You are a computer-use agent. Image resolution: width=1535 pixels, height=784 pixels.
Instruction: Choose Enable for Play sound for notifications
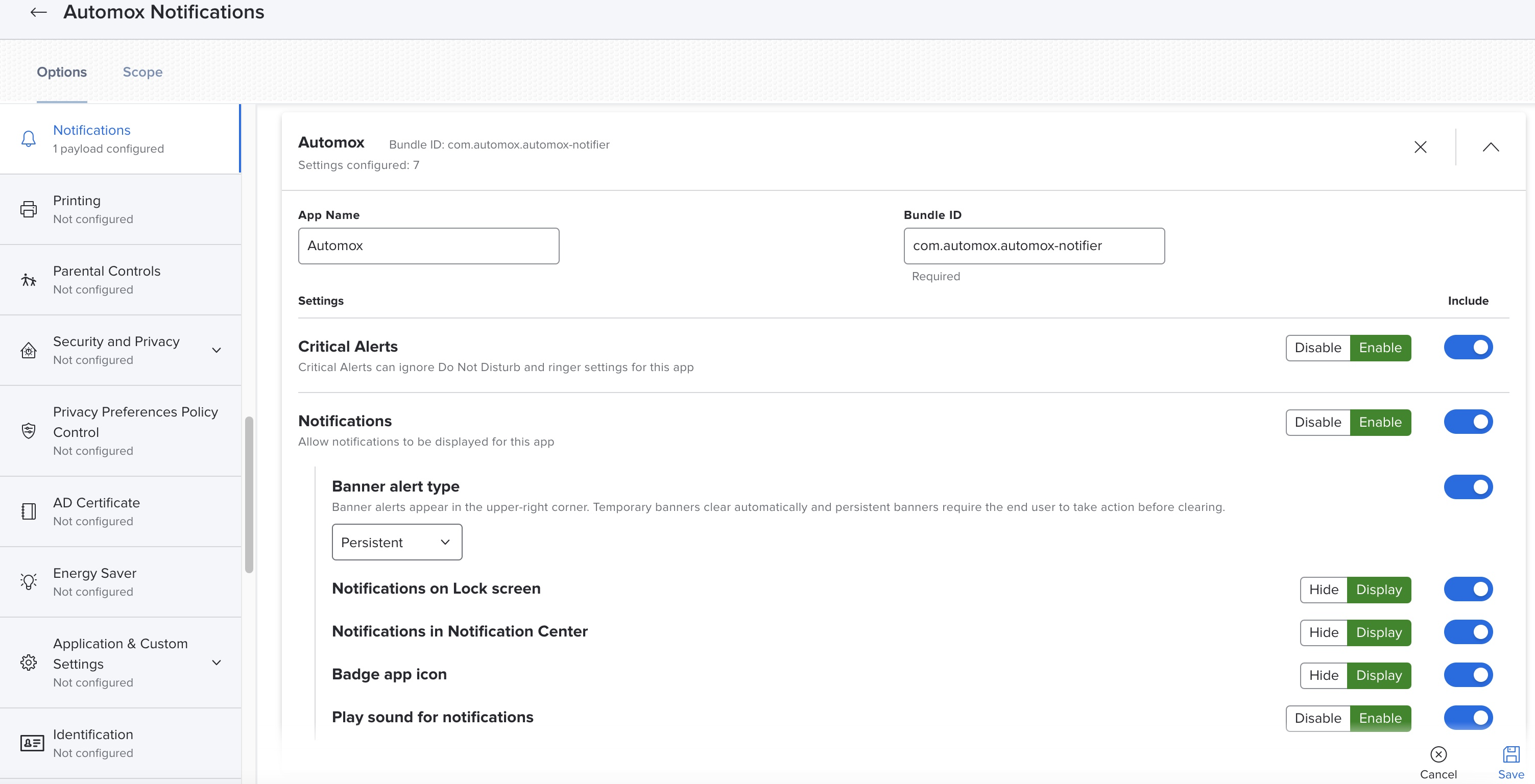point(1381,719)
